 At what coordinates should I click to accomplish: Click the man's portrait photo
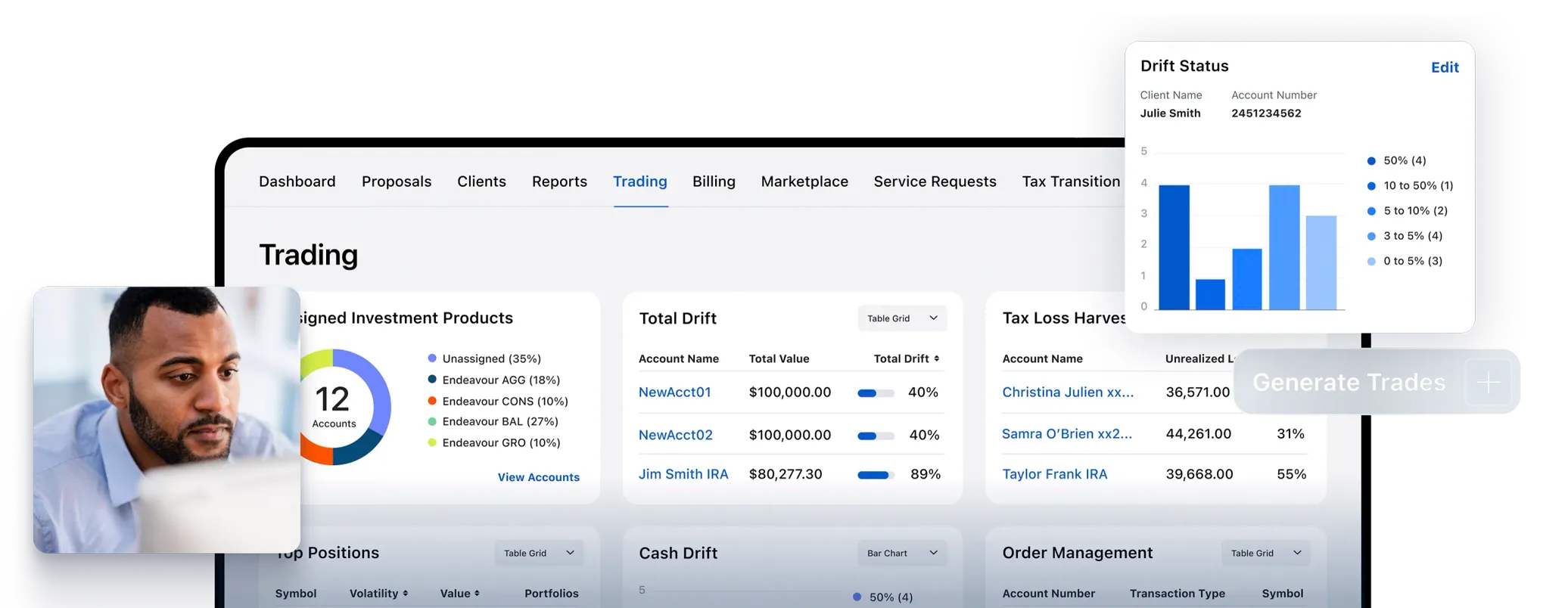pyautogui.click(x=166, y=420)
